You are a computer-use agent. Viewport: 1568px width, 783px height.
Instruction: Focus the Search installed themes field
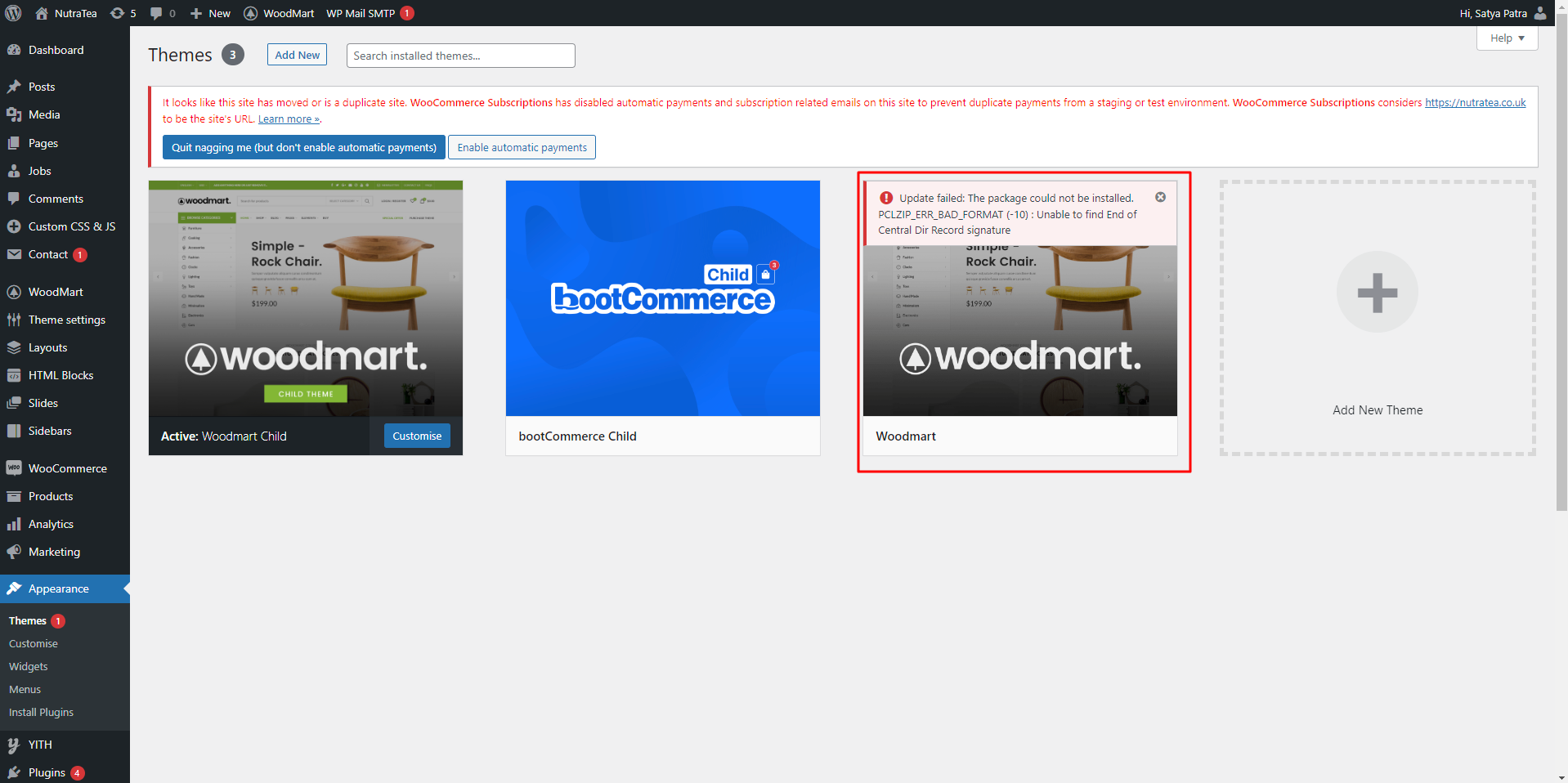pyautogui.click(x=461, y=56)
